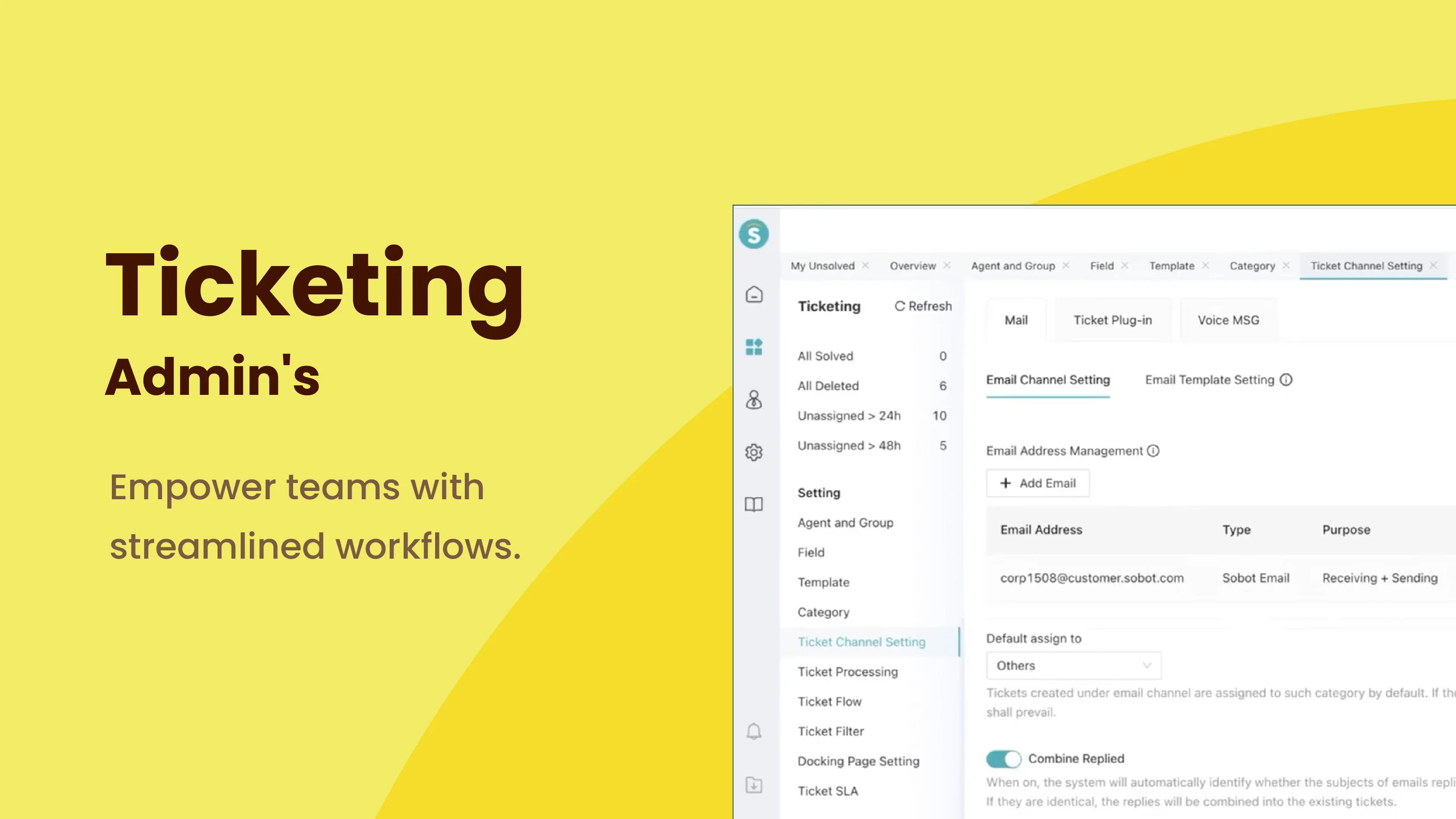
Task: Select the Voice MSG tab
Action: [x=1228, y=319]
